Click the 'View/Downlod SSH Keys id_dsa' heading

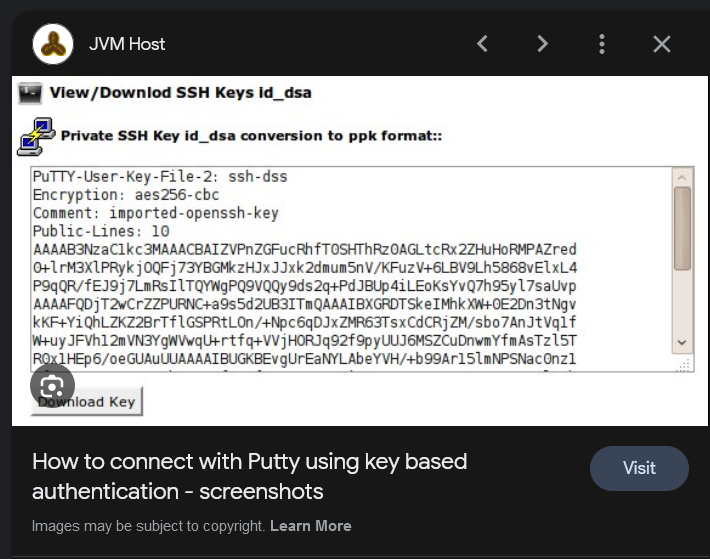(180, 93)
